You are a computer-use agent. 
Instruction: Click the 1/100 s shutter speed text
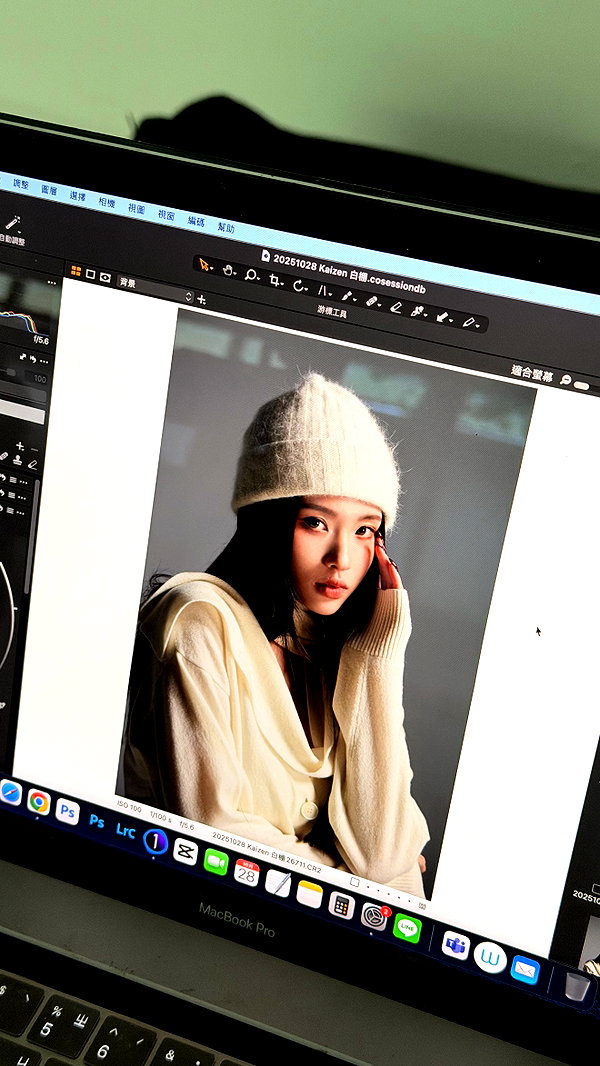(161, 815)
